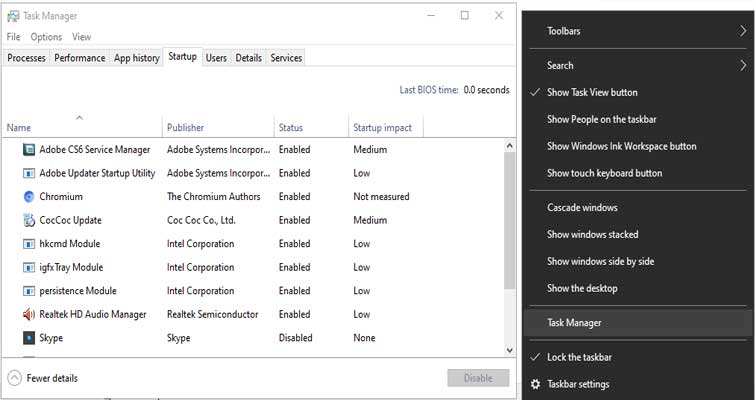The height and width of the screenshot is (400, 755).
Task: Switch to the Processes tab
Action: (x=26, y=58)
